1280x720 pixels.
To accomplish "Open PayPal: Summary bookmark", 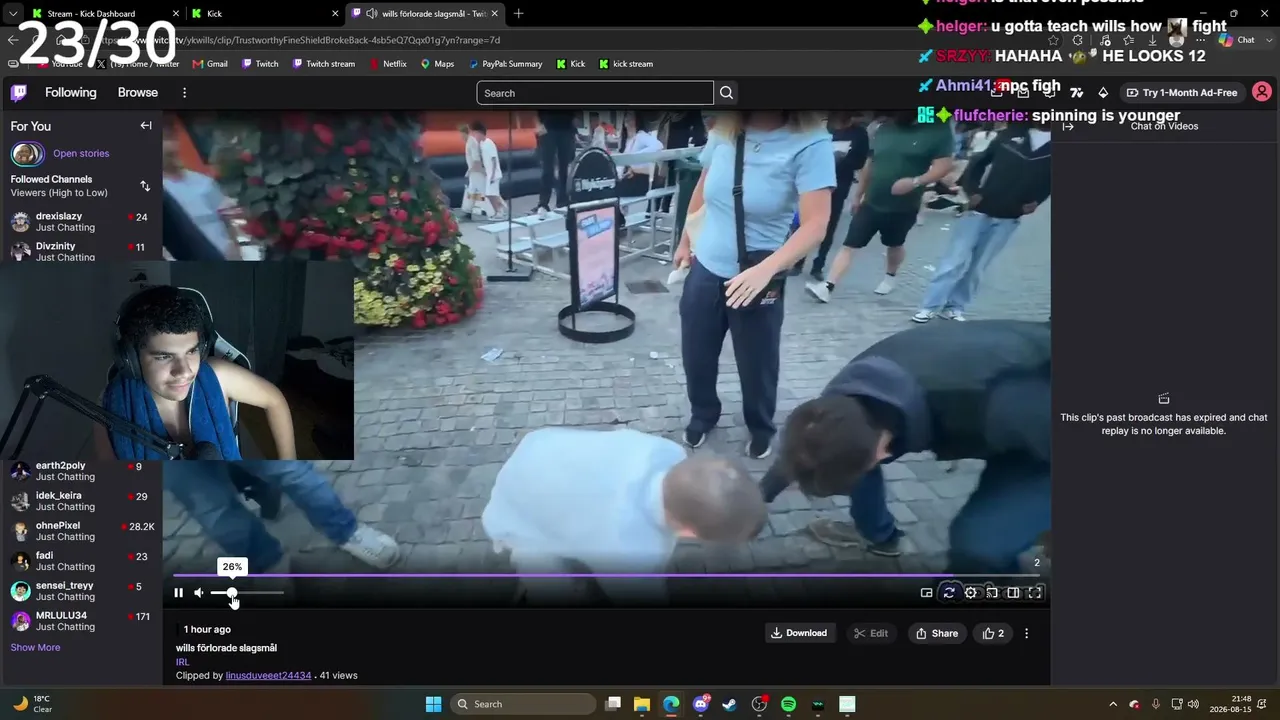I will pyautogui.click(x=505, y=64).
